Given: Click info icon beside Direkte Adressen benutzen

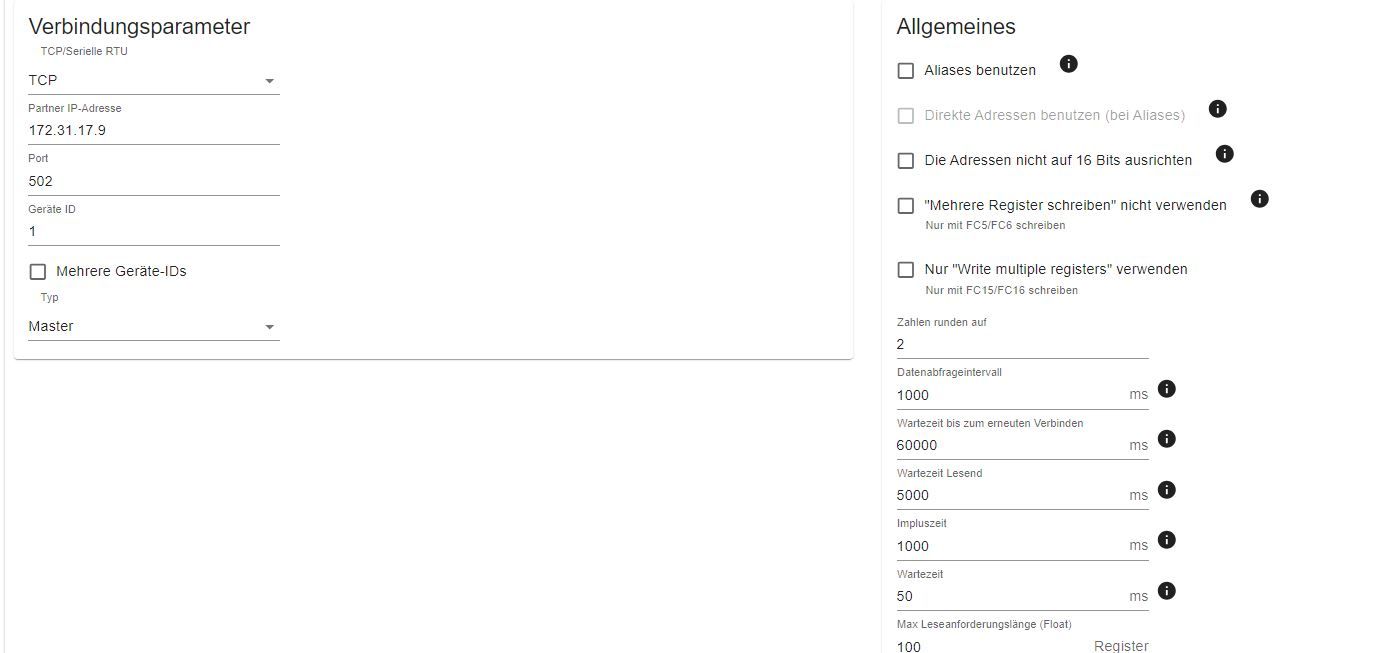Looking at the screenshot, I should [1217, 109].
